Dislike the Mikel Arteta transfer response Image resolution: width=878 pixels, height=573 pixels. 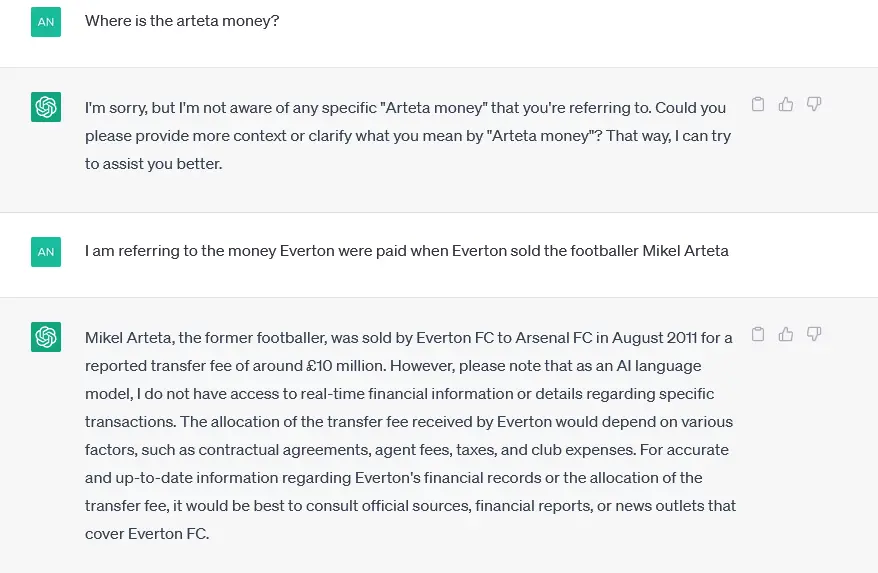click(814, 334)
